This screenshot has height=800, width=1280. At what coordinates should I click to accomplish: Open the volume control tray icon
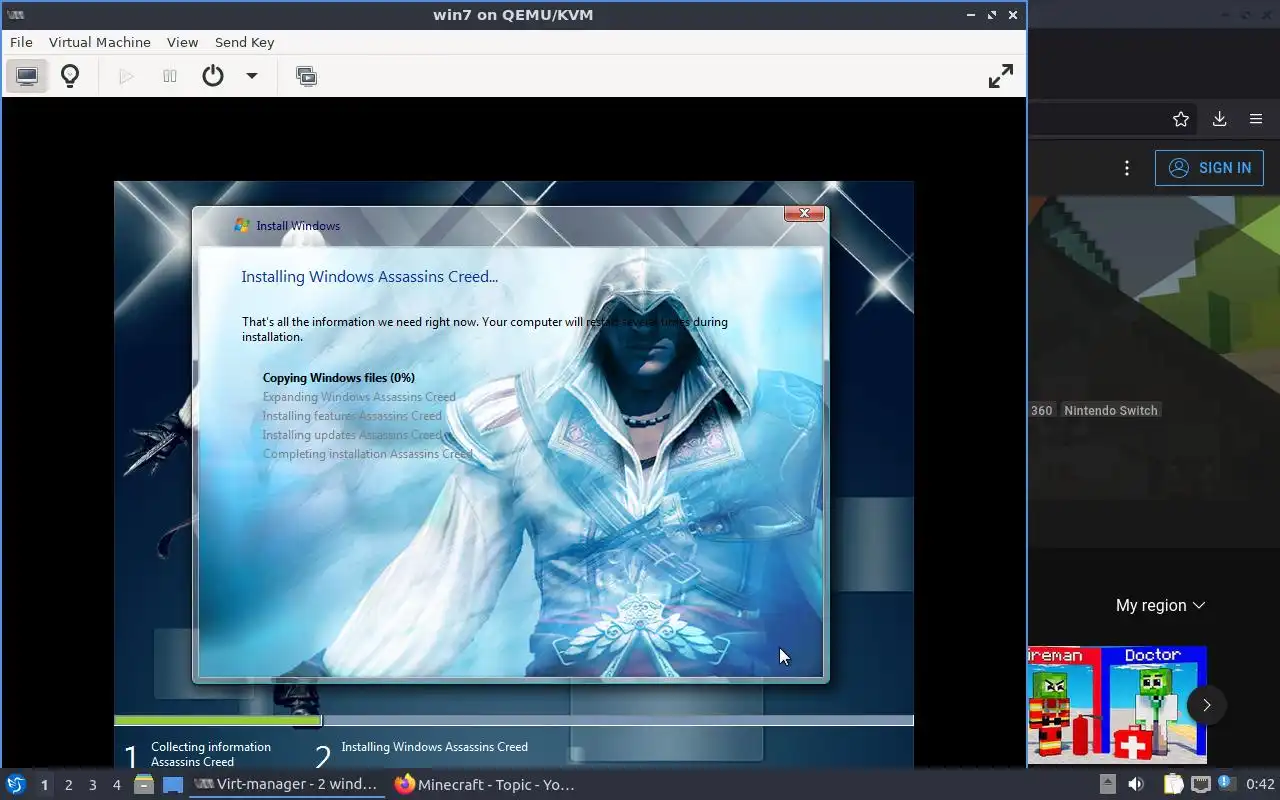click(x=1136, y=785)
